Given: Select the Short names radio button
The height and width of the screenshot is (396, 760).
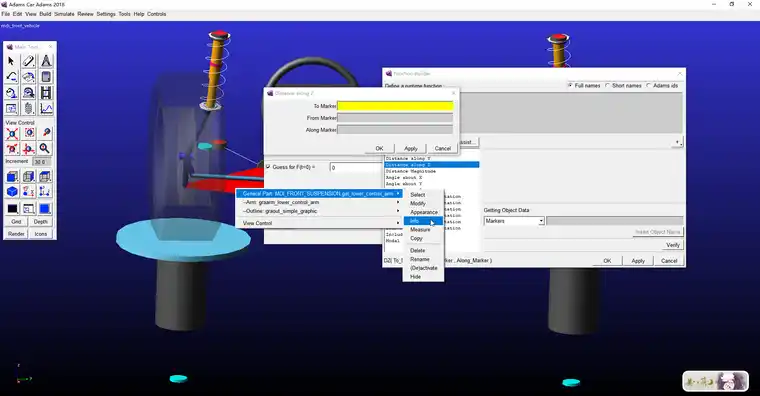Looking at the screenshot, I should coord(608,86).
